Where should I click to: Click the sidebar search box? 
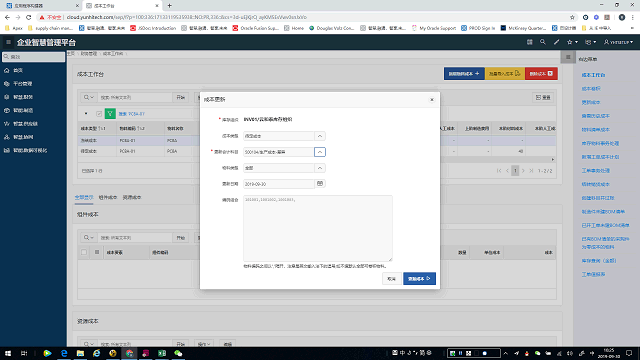click(x=33, y=57)
